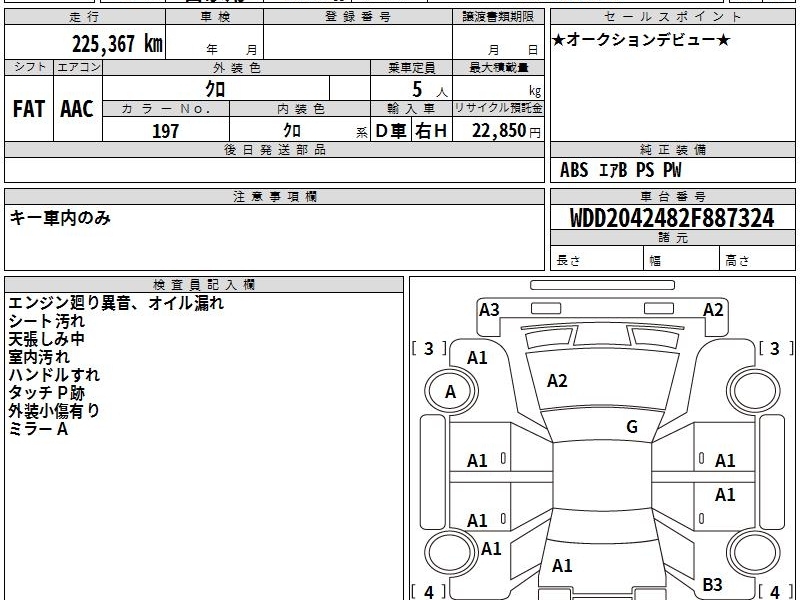Select the 高さ dimension cell

click(757, 259)
